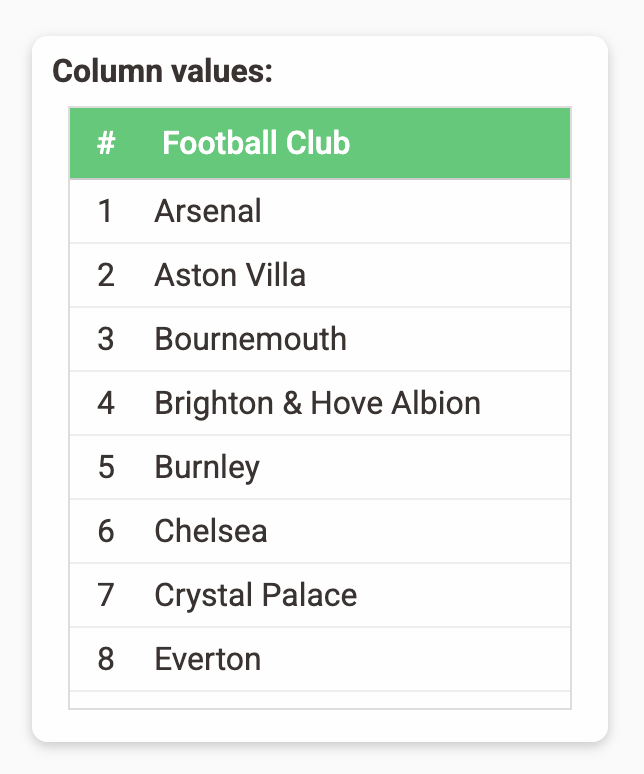The width and height of the screenshot is (644, 774).
Task: Select the Burnley row
Action: [x=320, y=467]
